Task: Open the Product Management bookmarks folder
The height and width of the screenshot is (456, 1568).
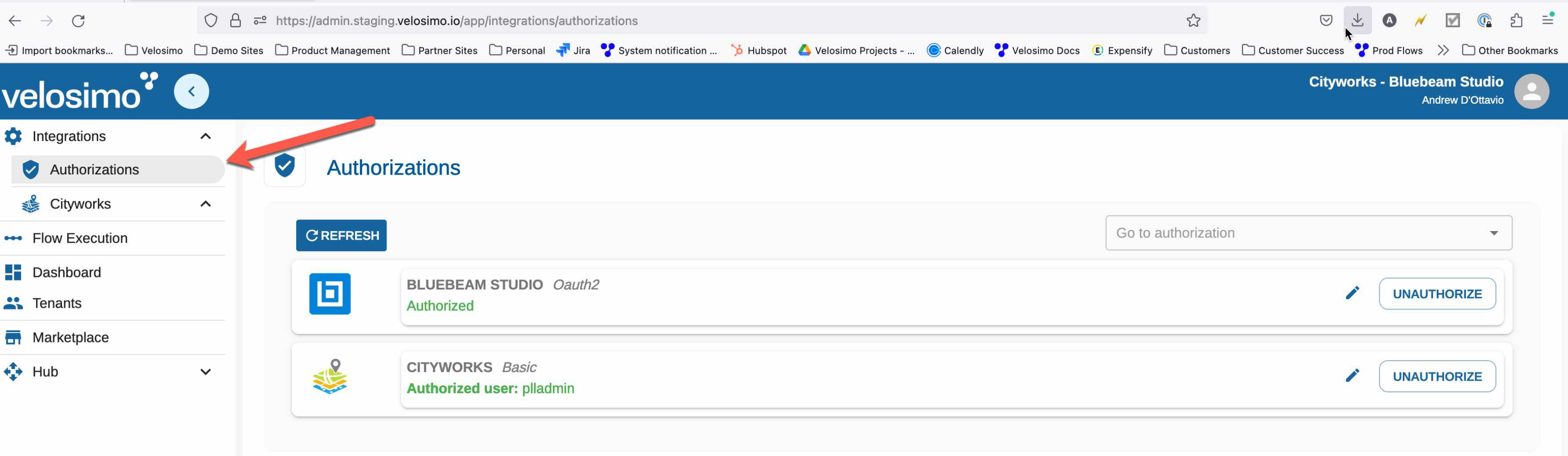Action: point(333,50)
